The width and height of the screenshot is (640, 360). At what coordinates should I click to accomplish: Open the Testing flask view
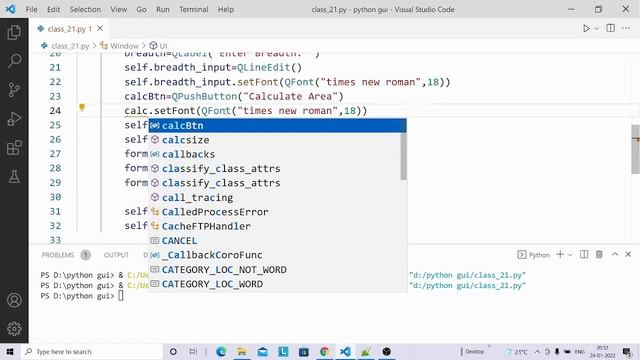point(14,176)
